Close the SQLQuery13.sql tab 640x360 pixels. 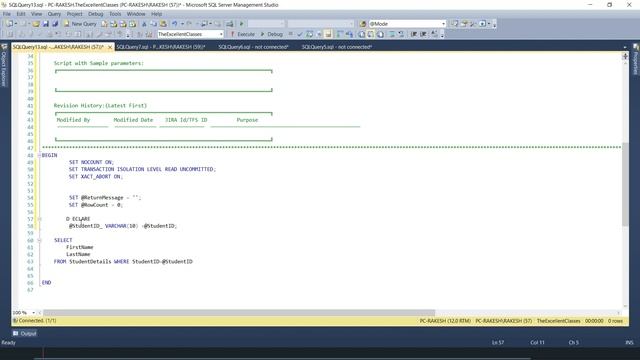110,47
